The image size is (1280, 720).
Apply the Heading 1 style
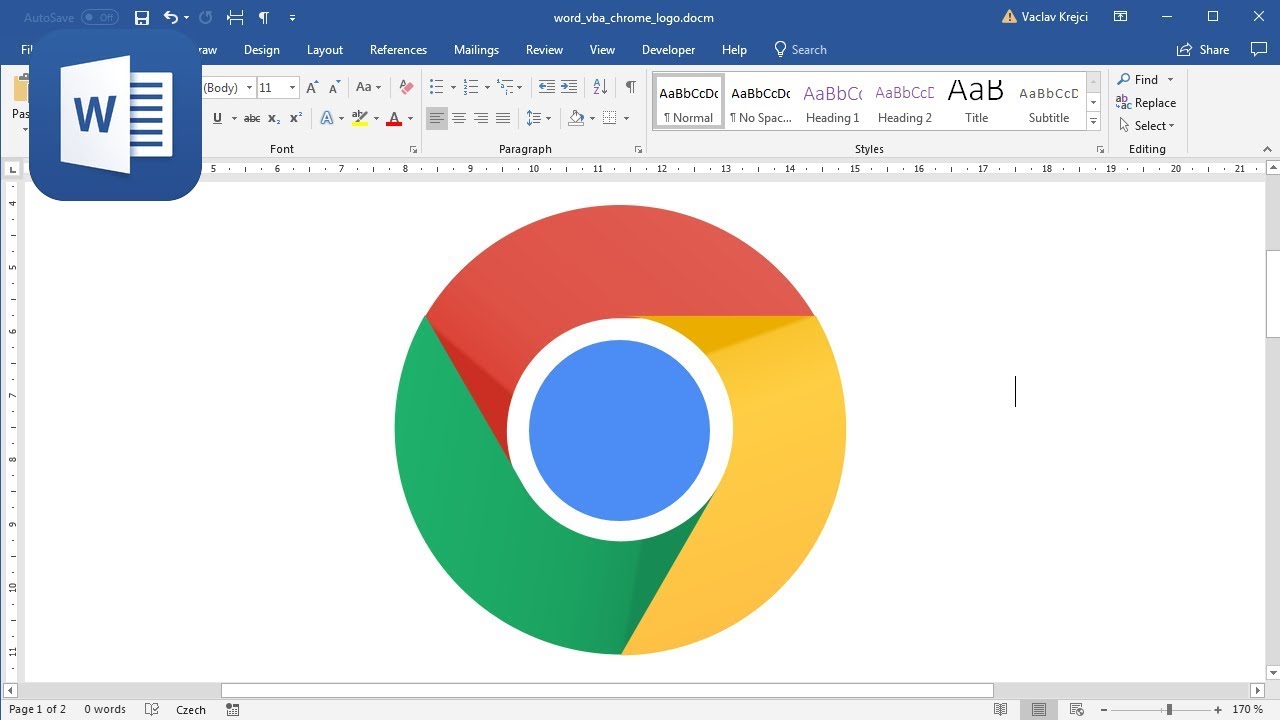coord(833,102)
